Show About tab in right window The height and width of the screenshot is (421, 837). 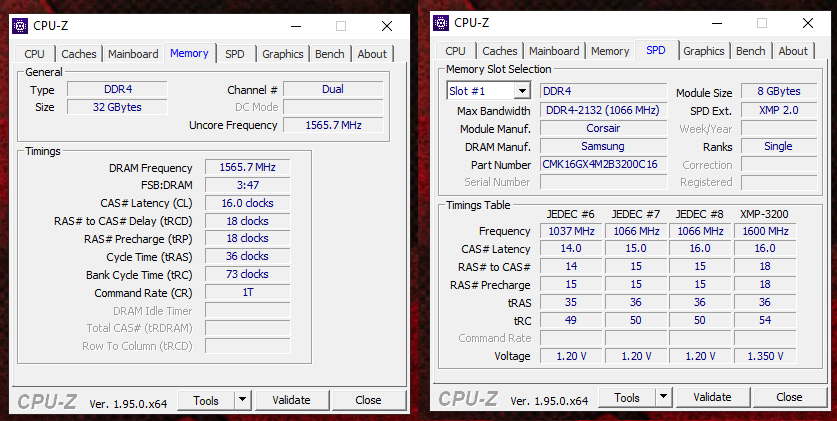click(x=793, y=51)
